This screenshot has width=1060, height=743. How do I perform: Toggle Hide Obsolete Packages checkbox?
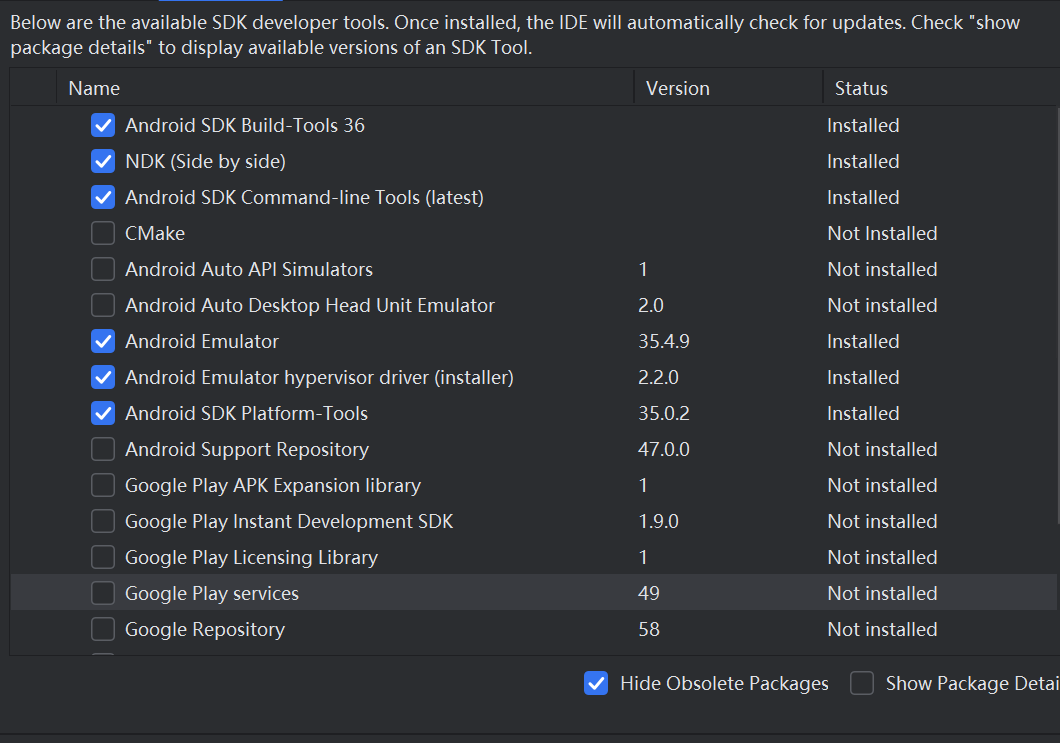tap(596, 684)
